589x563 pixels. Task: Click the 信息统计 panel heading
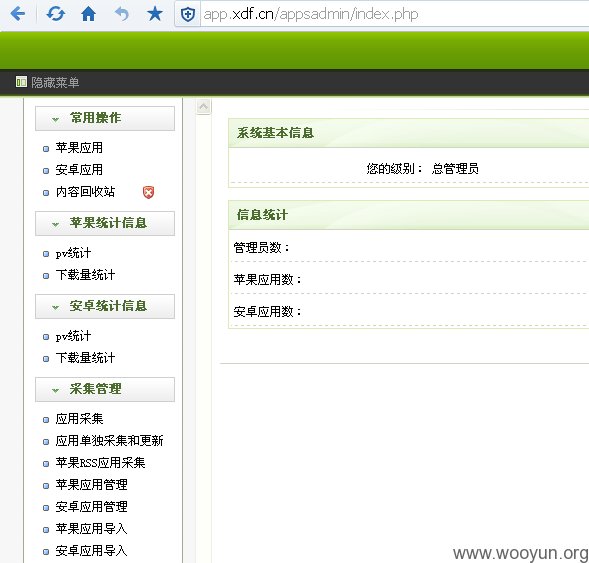click(x=262, y=215)
